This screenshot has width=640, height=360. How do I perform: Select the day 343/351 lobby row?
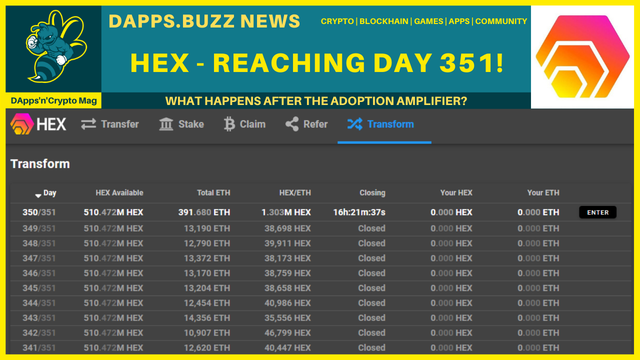(x=321, y=318)
